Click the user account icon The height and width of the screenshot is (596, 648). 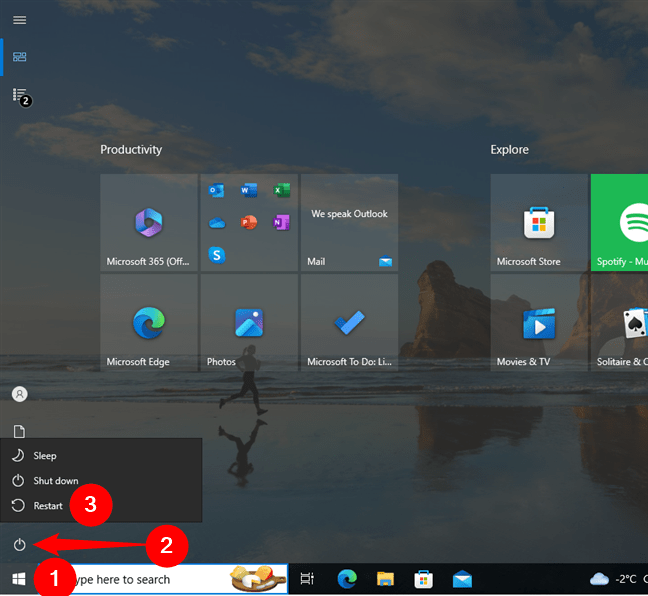tap(19, 394)
